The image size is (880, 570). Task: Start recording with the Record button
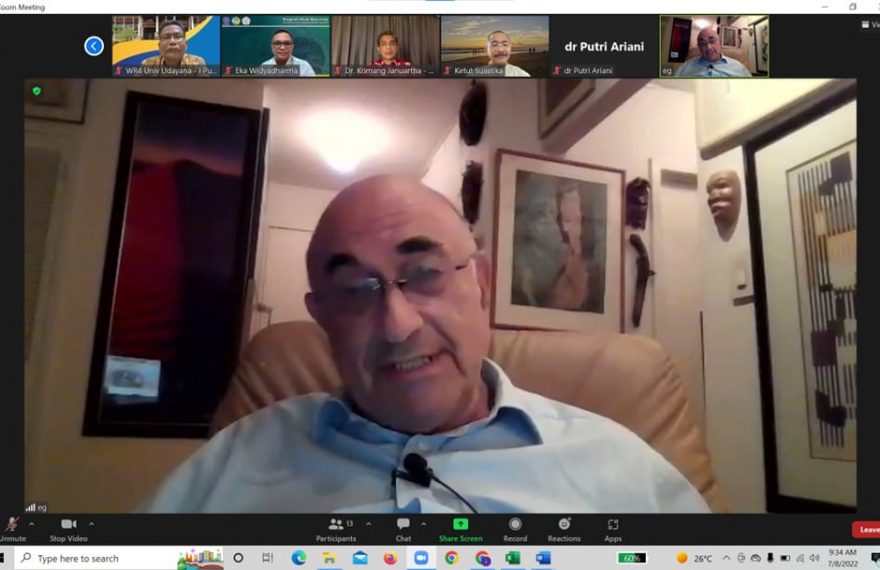pyautogui.click(x=515, y=527)
